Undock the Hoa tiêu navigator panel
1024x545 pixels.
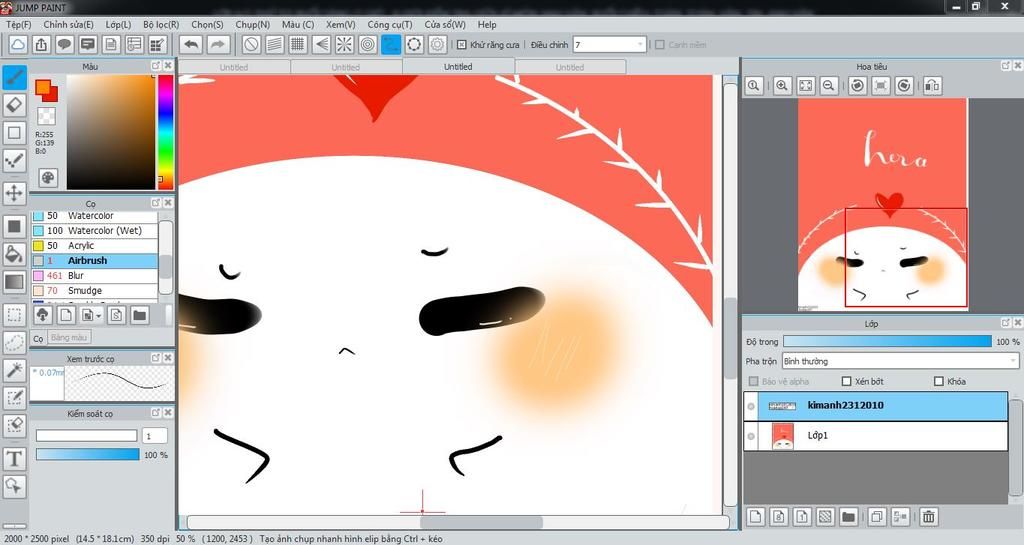click(x=1006, y=66)
